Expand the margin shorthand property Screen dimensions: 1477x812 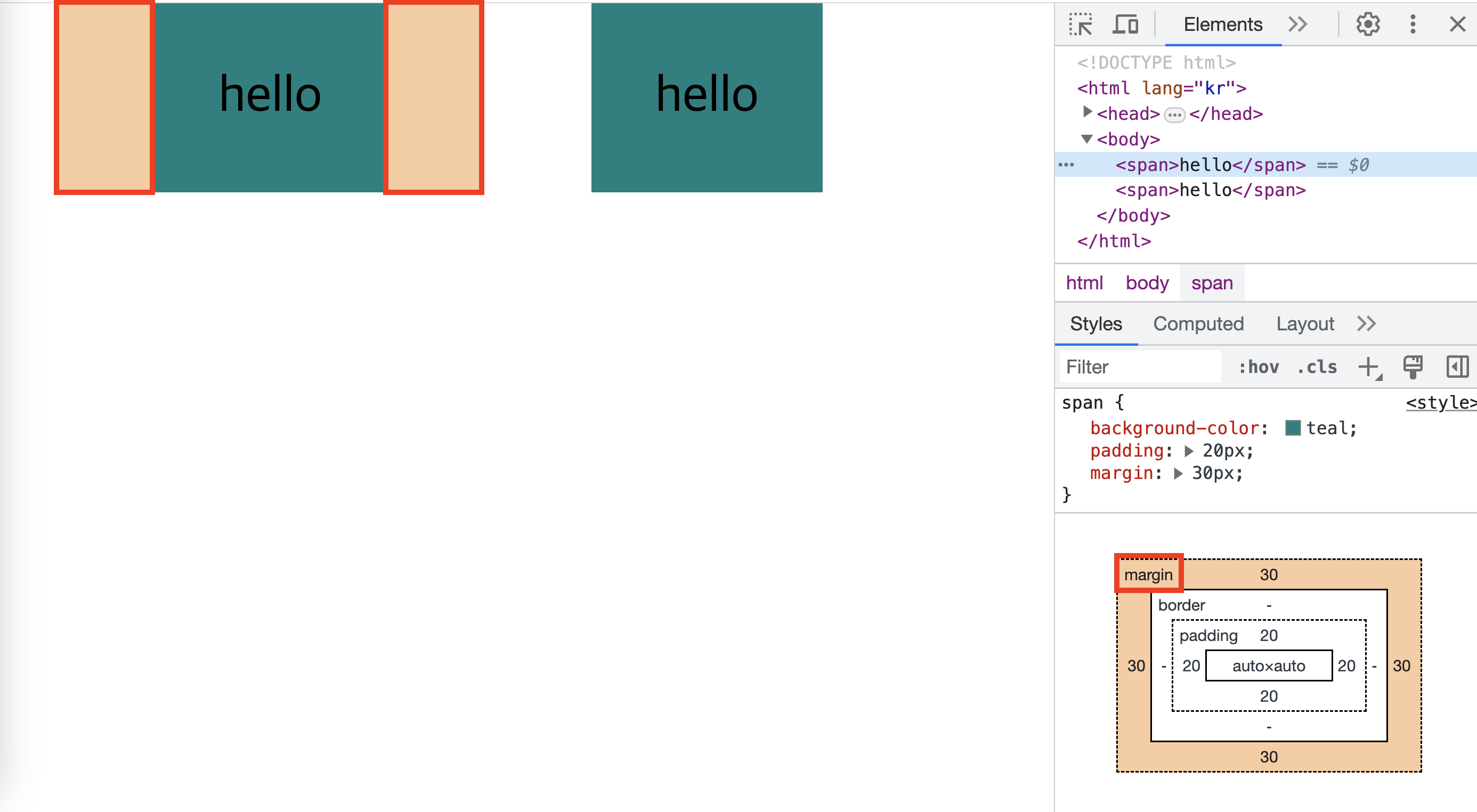tap(1179, 474)
